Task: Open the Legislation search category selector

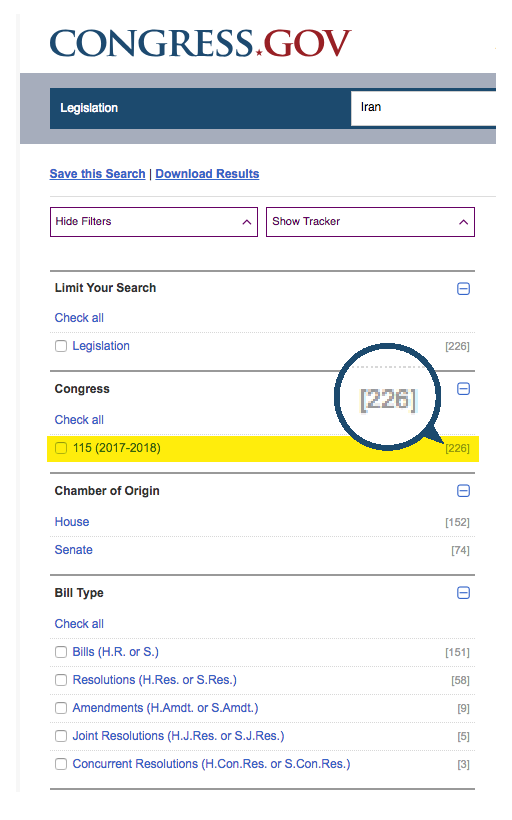Action: 200,108
